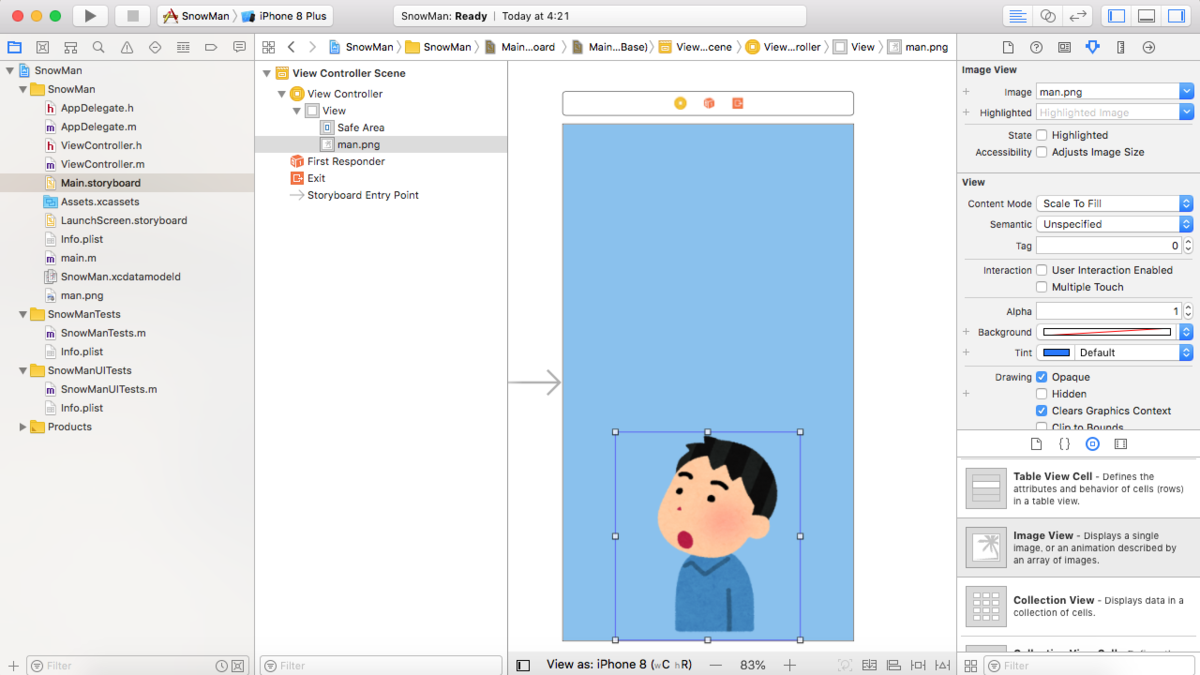Open the Connections inspector
Screen dimensions: 1200x675
coord(1148,47)
